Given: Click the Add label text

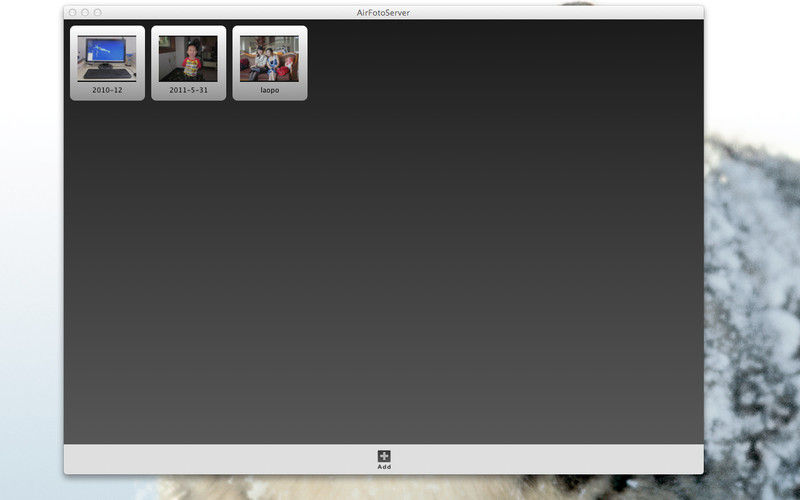Looking at the screenshot, I should tap(384, 467).
